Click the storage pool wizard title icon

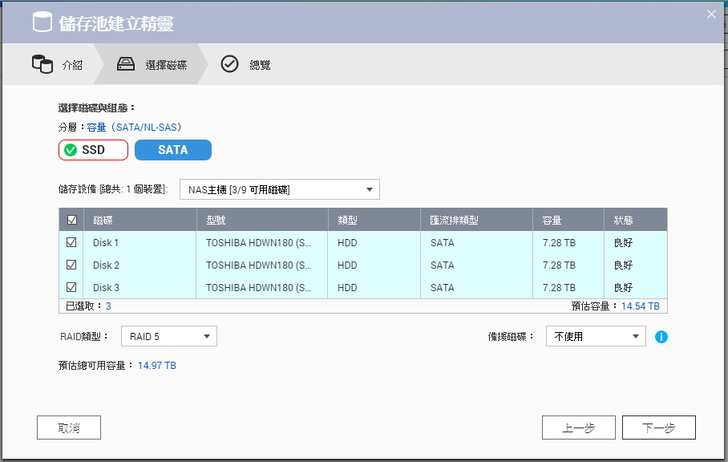(x=41, y=22)
